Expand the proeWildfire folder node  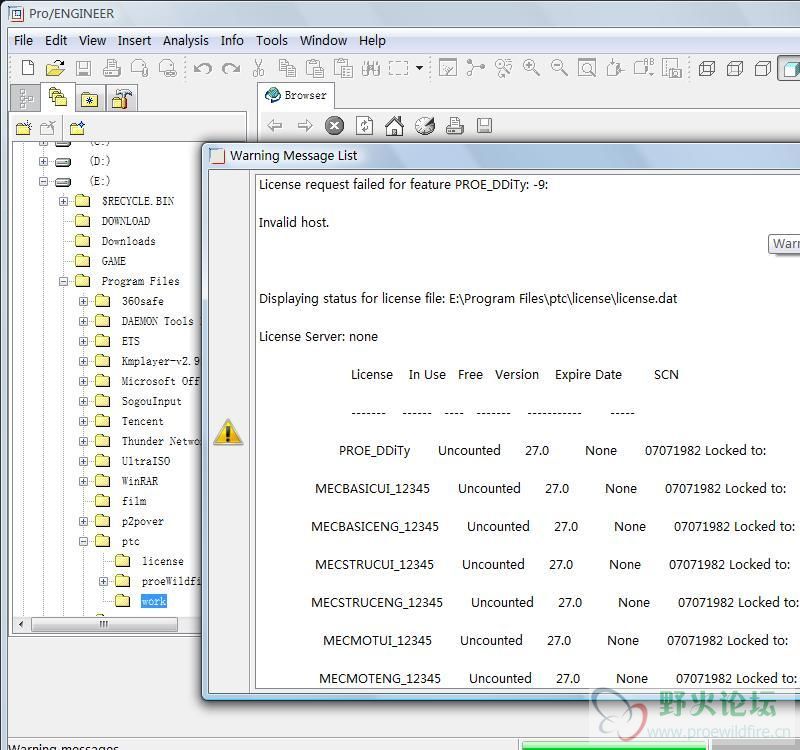click(103, 581)
